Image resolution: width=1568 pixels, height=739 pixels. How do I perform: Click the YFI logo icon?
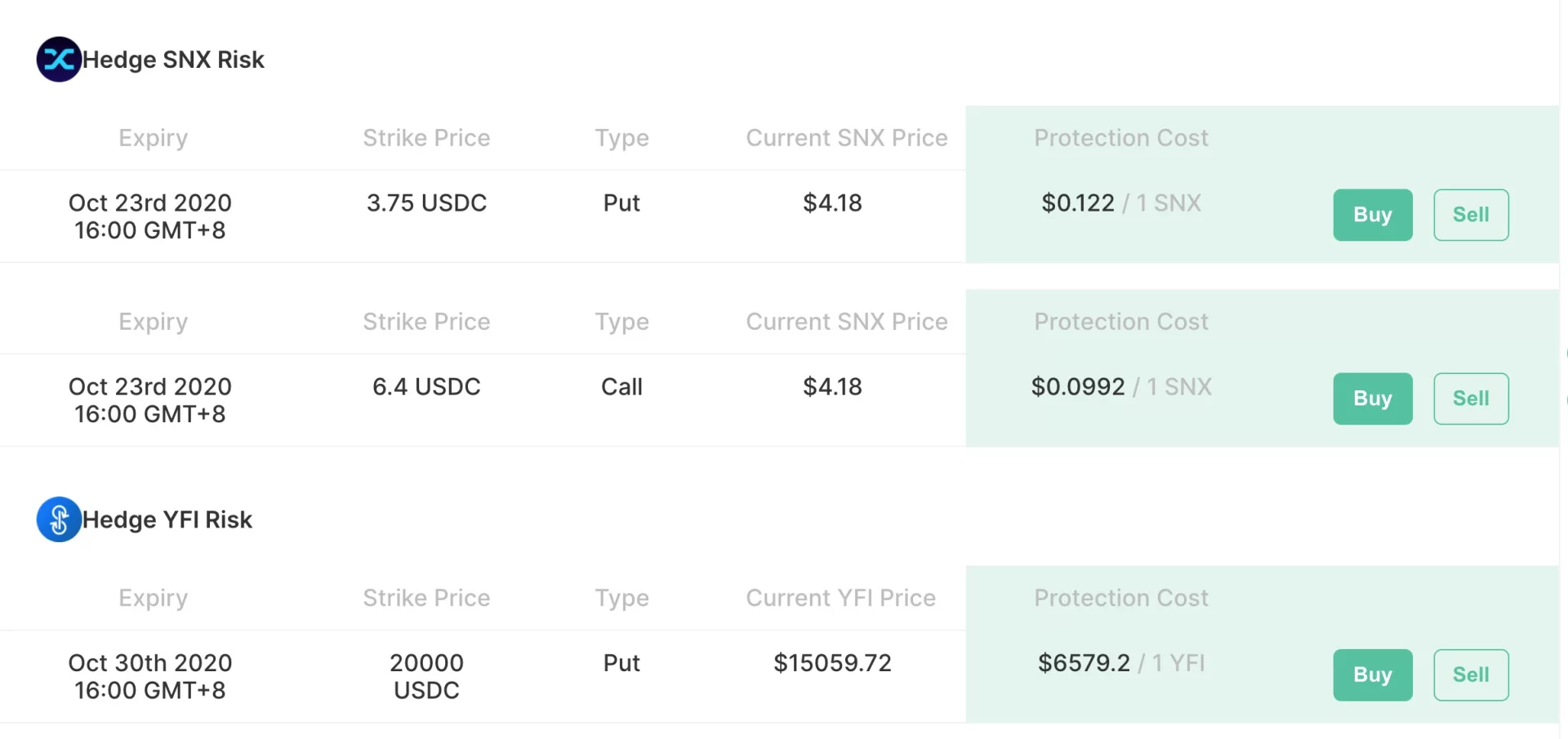pyautogui.click(x=59, y=519)
